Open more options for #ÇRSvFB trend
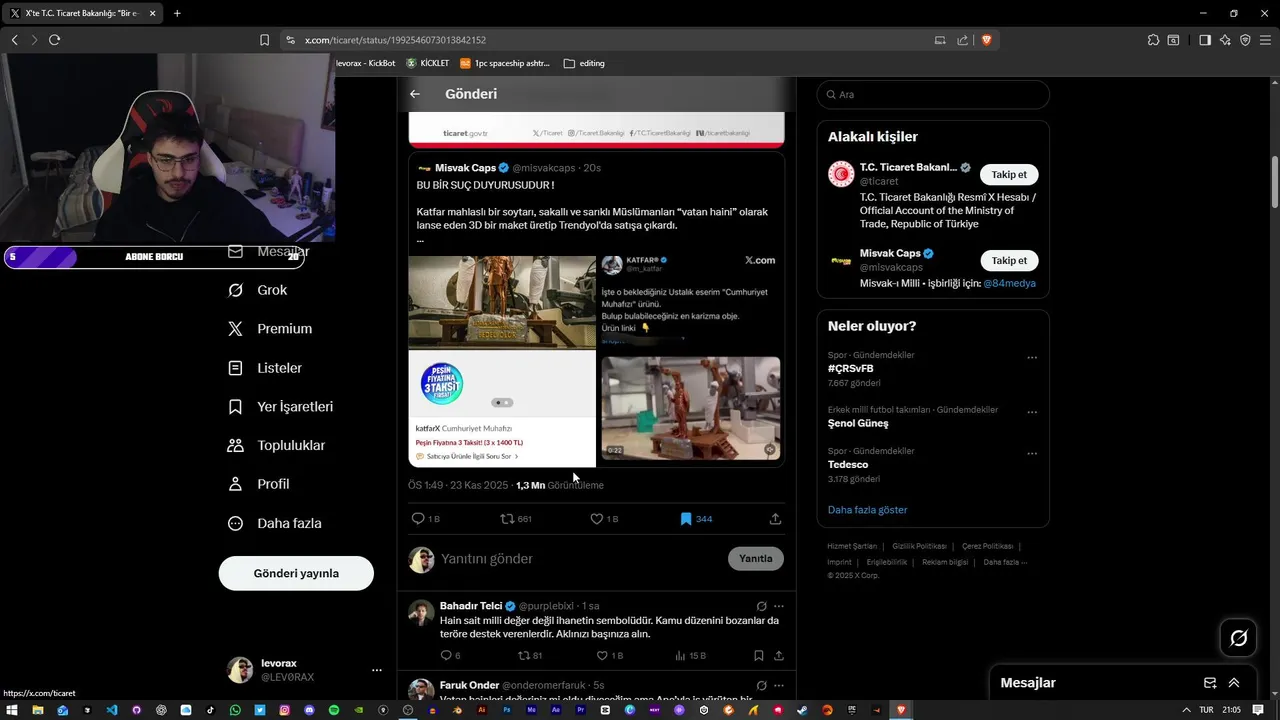Image resolution: width=1280 pixels, height=720 pixels. coord(1032,358)
